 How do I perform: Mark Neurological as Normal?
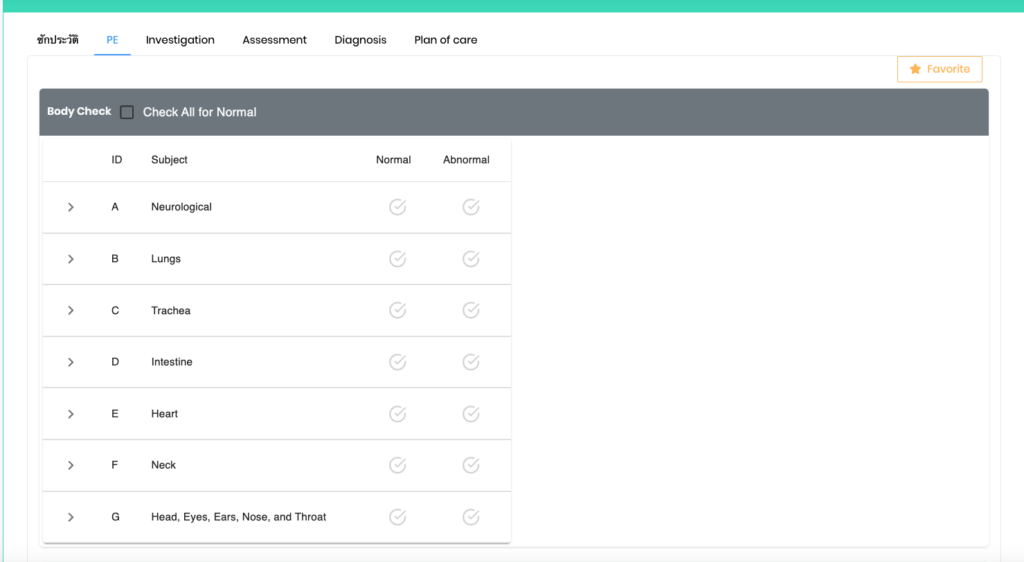[397, 207]
